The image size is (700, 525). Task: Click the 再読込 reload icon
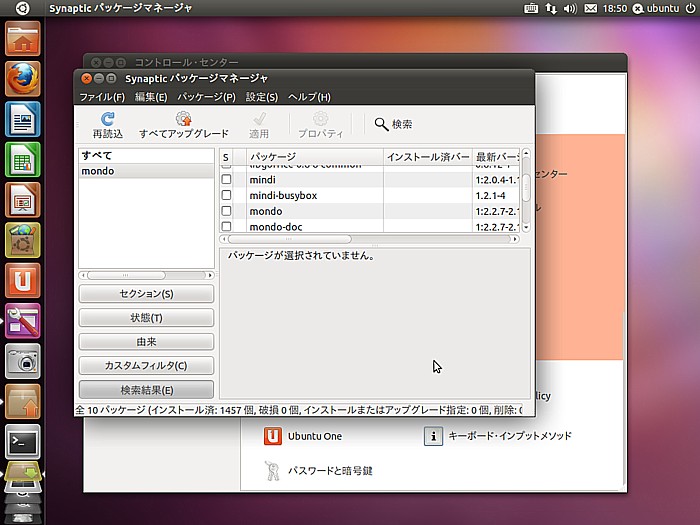(x=108, y=119)
